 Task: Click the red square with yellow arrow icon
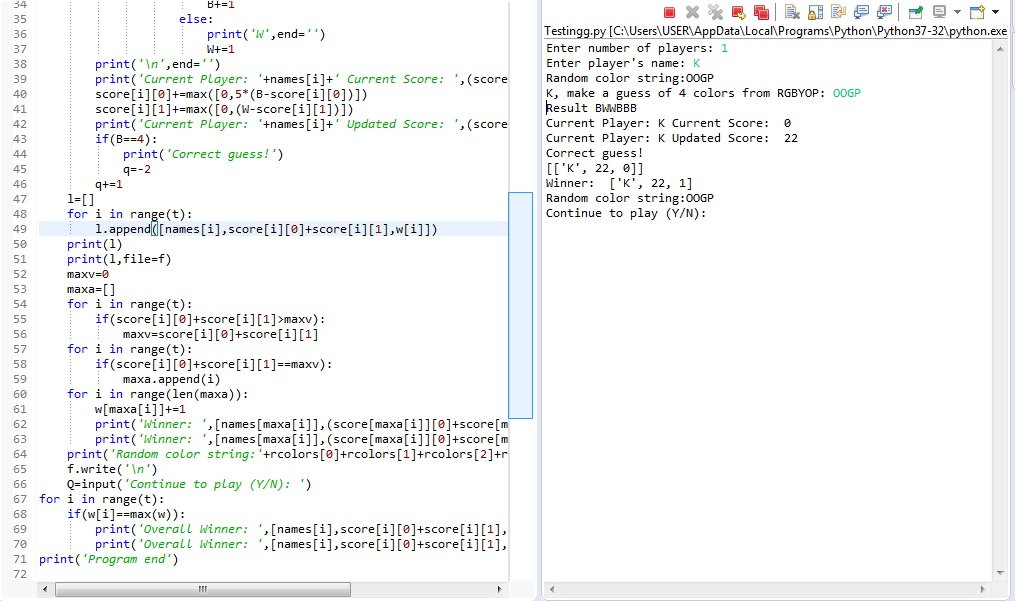tap(740, 12)
